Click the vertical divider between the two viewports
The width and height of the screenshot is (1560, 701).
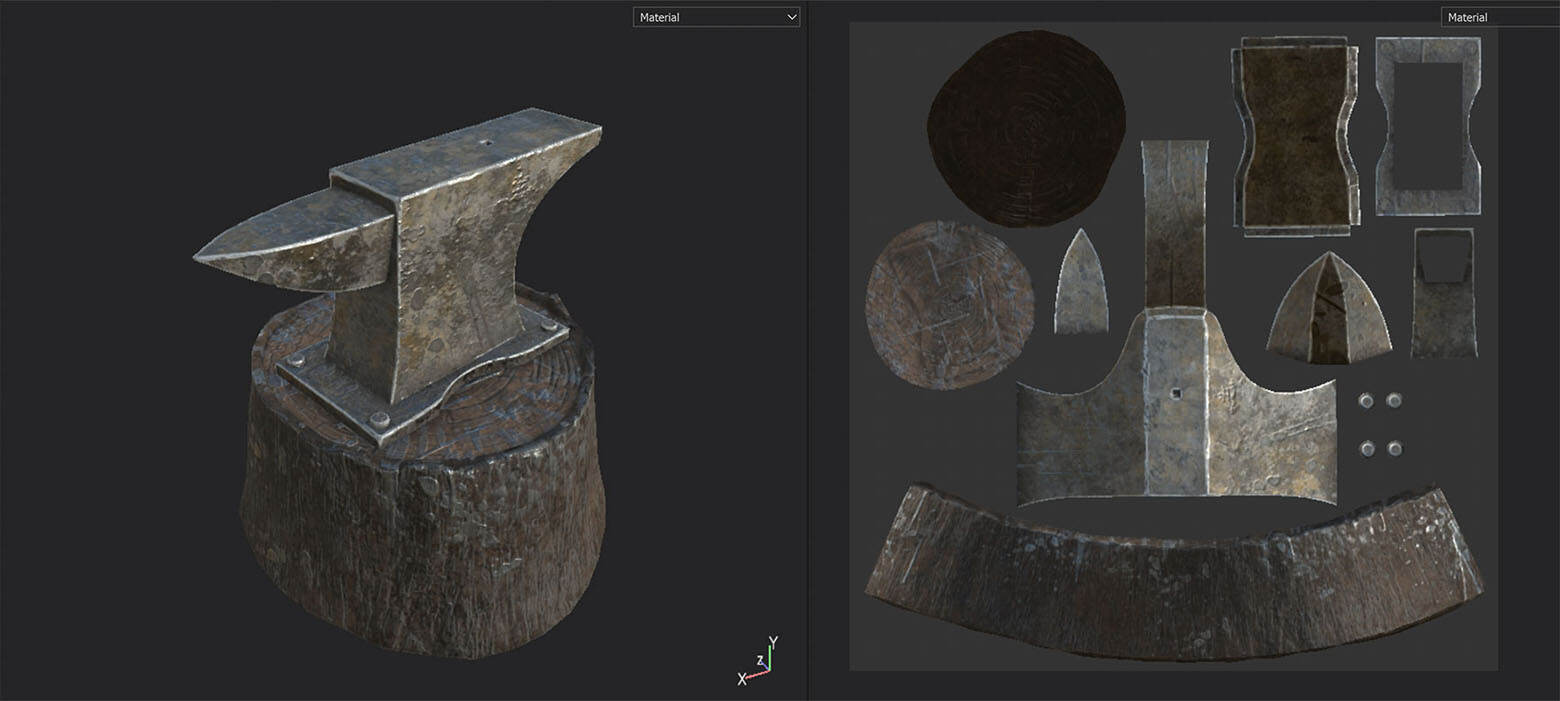[807, 350]
